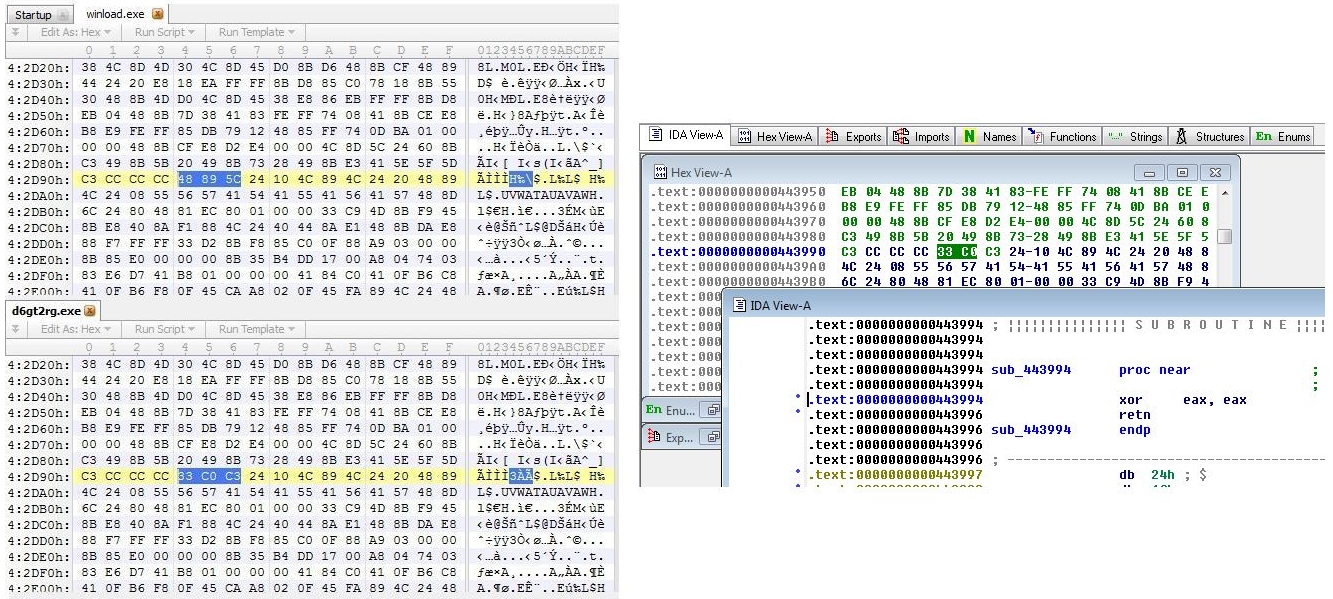Click the green N Names icon

pos(969,137)
